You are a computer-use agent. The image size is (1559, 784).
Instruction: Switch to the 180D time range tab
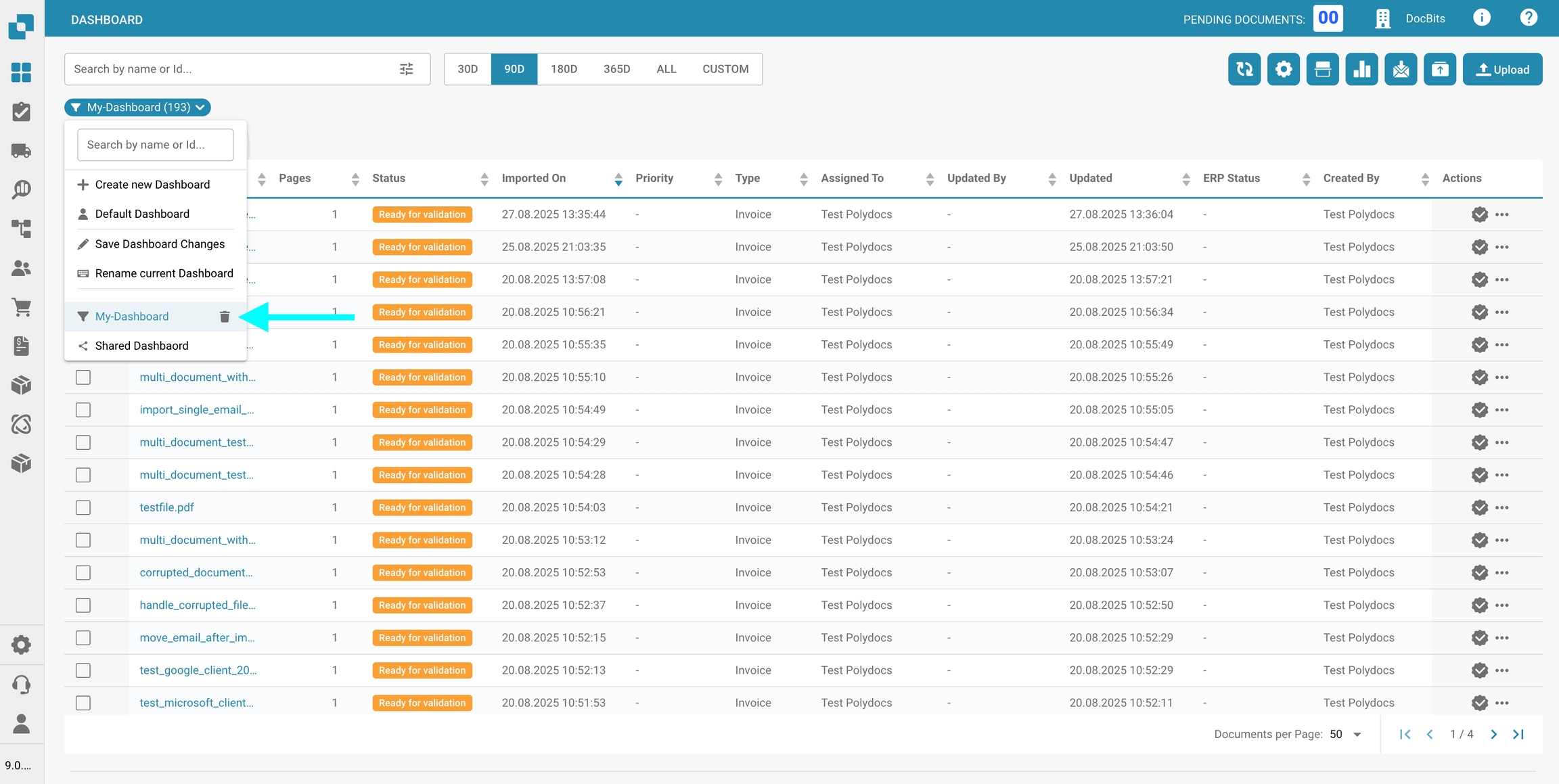tap(563, 69)
